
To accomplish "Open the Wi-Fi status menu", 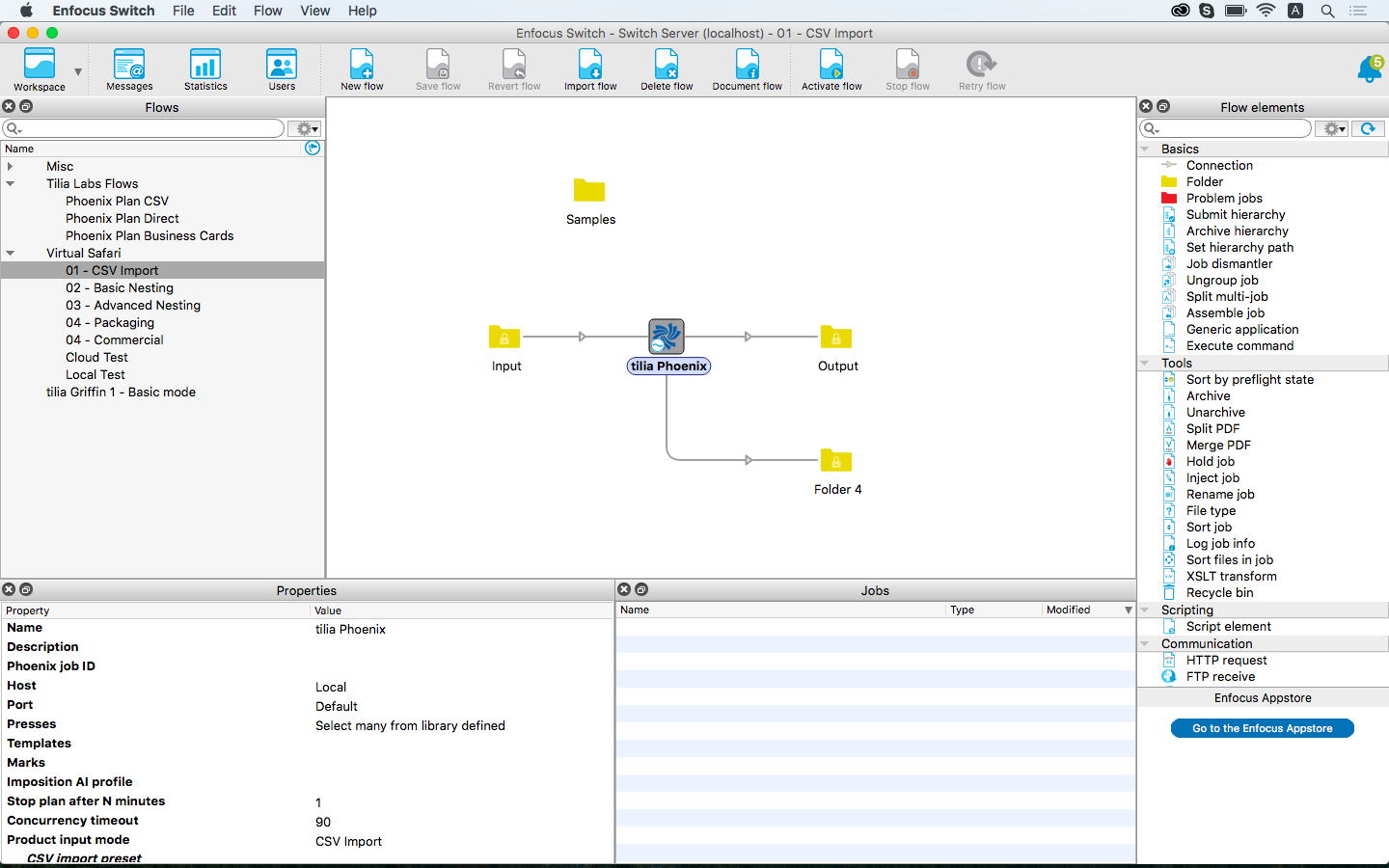I will click(x=1266, y=11).
